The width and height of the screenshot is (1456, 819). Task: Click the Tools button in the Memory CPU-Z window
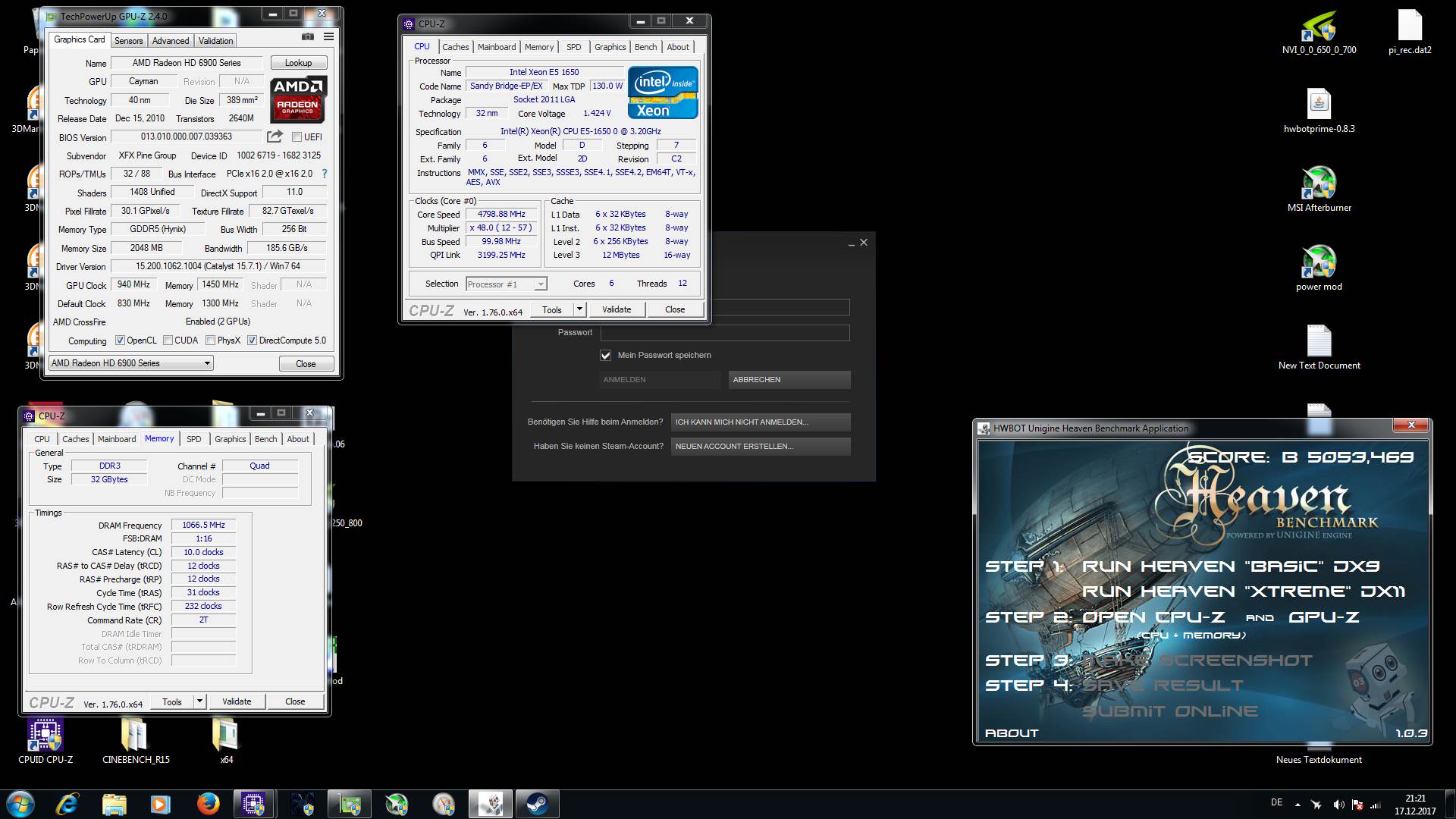pyautogui.click(x=172, y=701)
